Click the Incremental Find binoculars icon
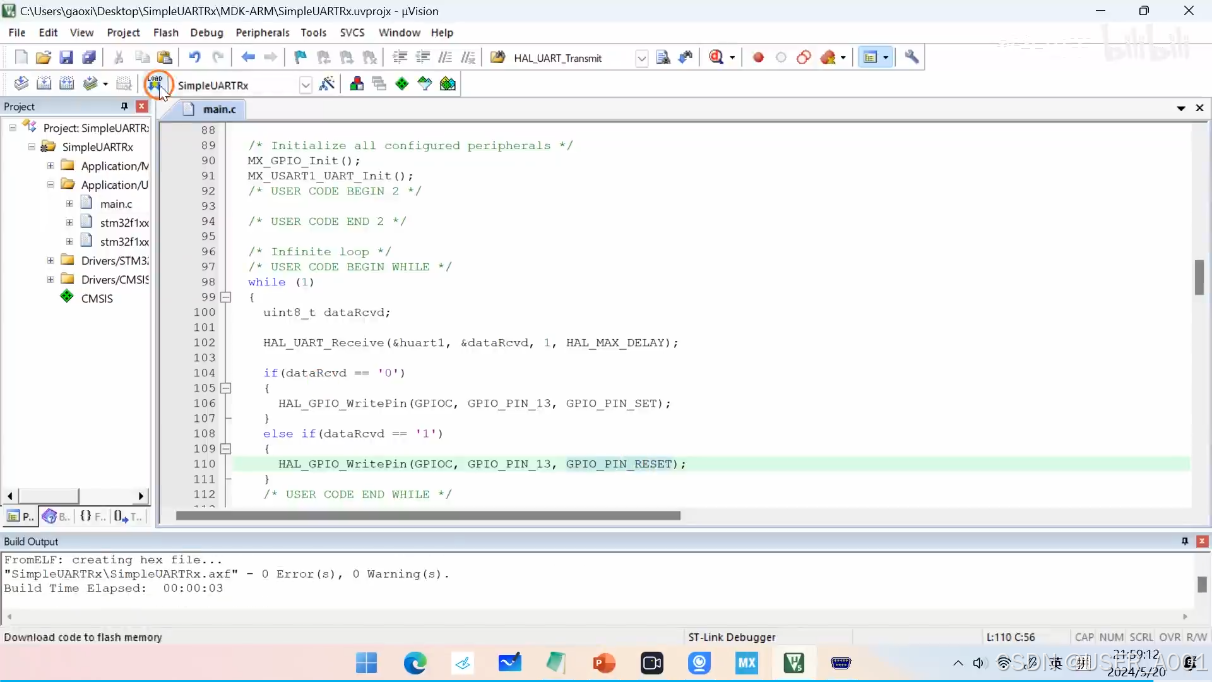 686,58
